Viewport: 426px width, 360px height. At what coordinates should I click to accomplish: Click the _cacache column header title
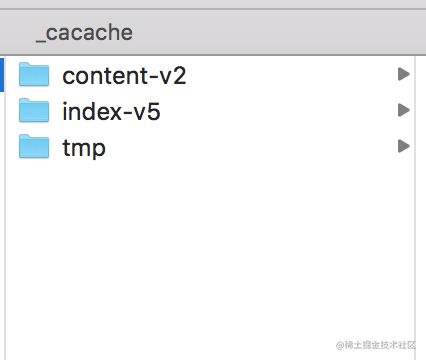pos(84,33)
